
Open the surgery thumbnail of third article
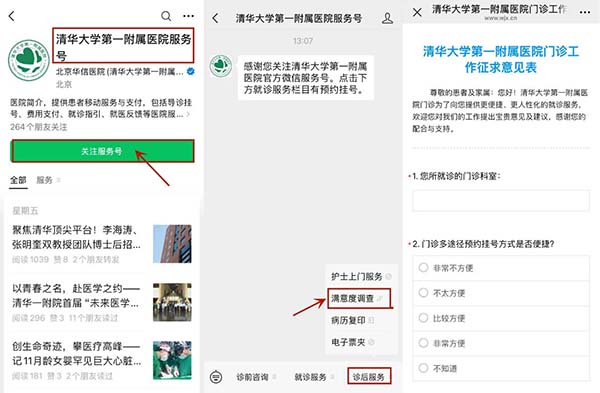tap(172, 360)
